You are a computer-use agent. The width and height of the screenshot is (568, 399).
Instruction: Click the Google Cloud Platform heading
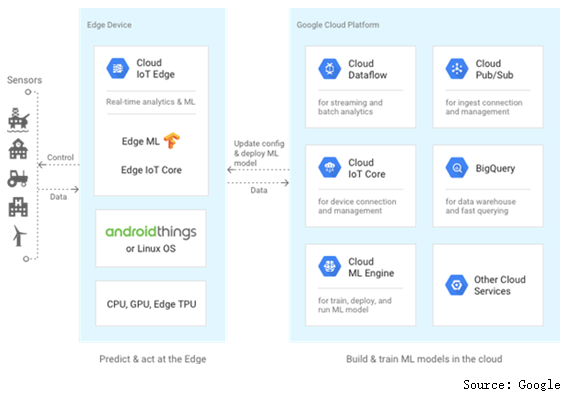[x=338, y=25]
